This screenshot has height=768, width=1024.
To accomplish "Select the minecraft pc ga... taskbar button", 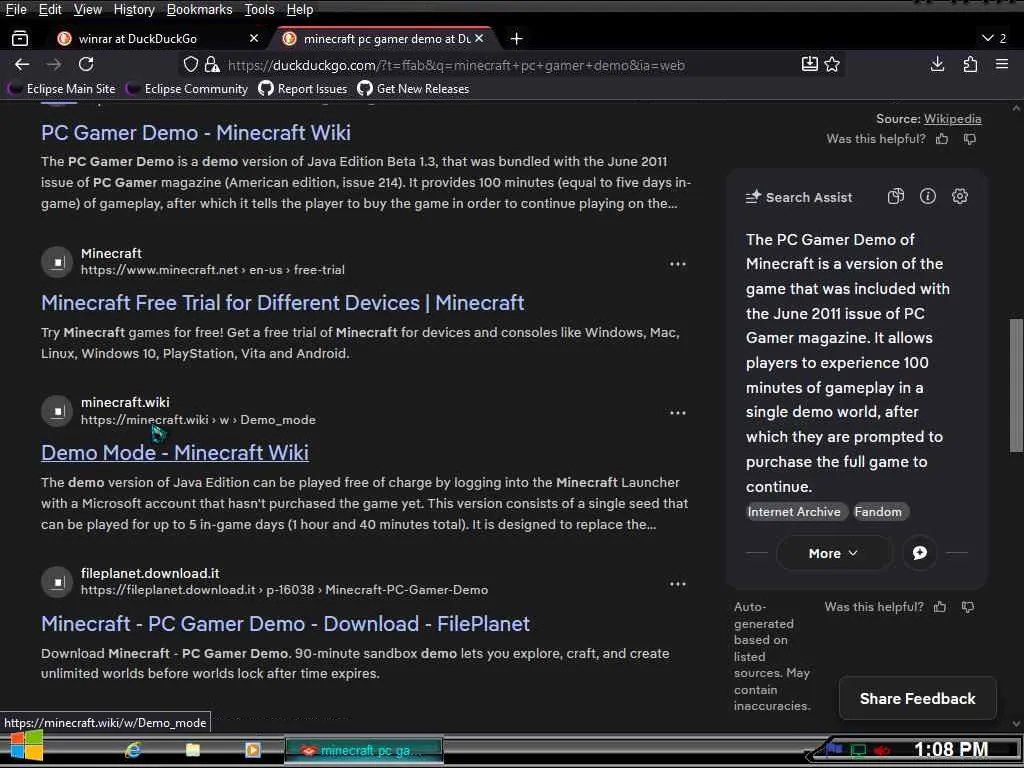I will (x=364, y=750).
